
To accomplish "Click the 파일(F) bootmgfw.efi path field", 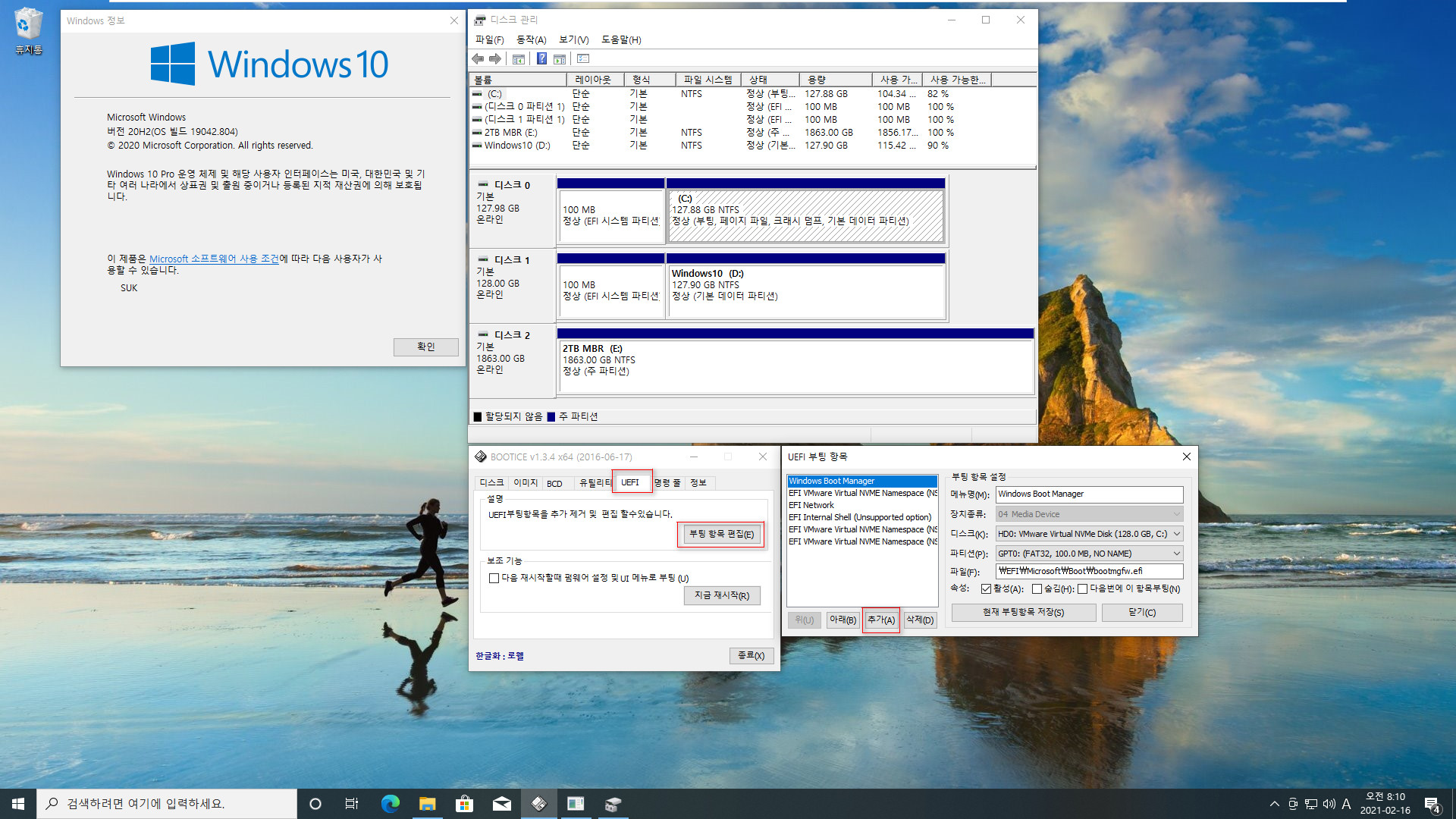I will click(1089, 572).
